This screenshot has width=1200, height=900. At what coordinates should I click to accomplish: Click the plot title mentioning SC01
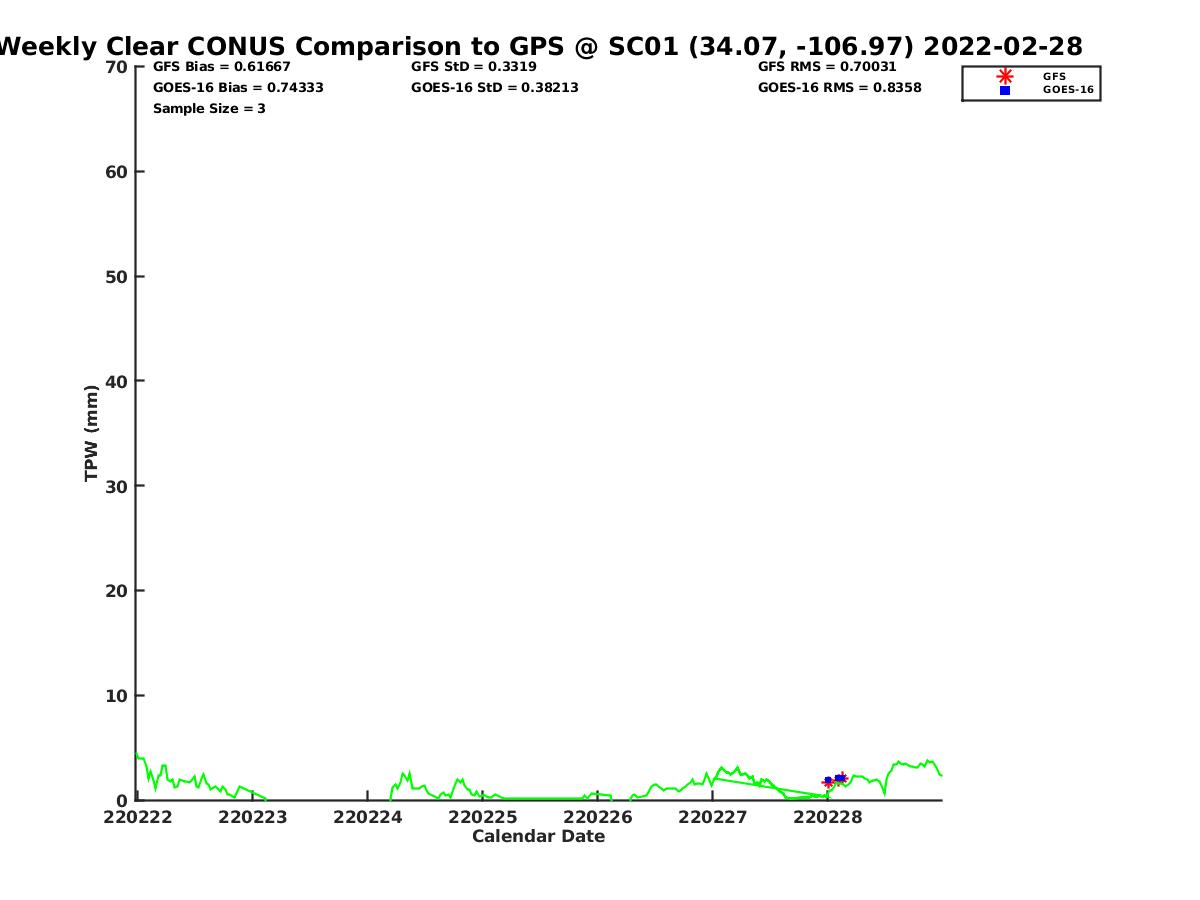[x=540, y=46]
